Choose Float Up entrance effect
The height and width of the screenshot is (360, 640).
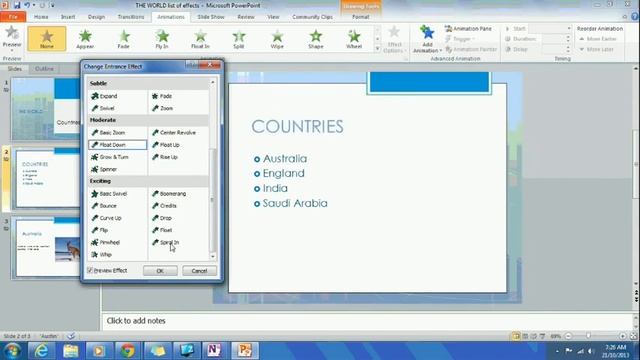point(166,145)
